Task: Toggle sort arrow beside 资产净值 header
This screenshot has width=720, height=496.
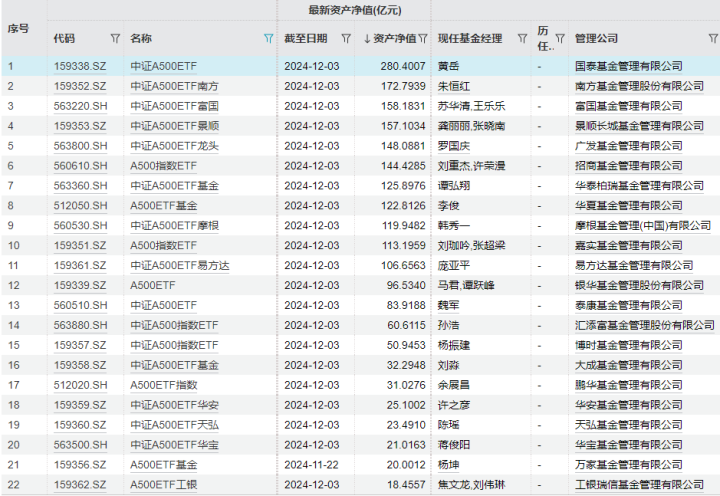Action: (x=367, y=39)
